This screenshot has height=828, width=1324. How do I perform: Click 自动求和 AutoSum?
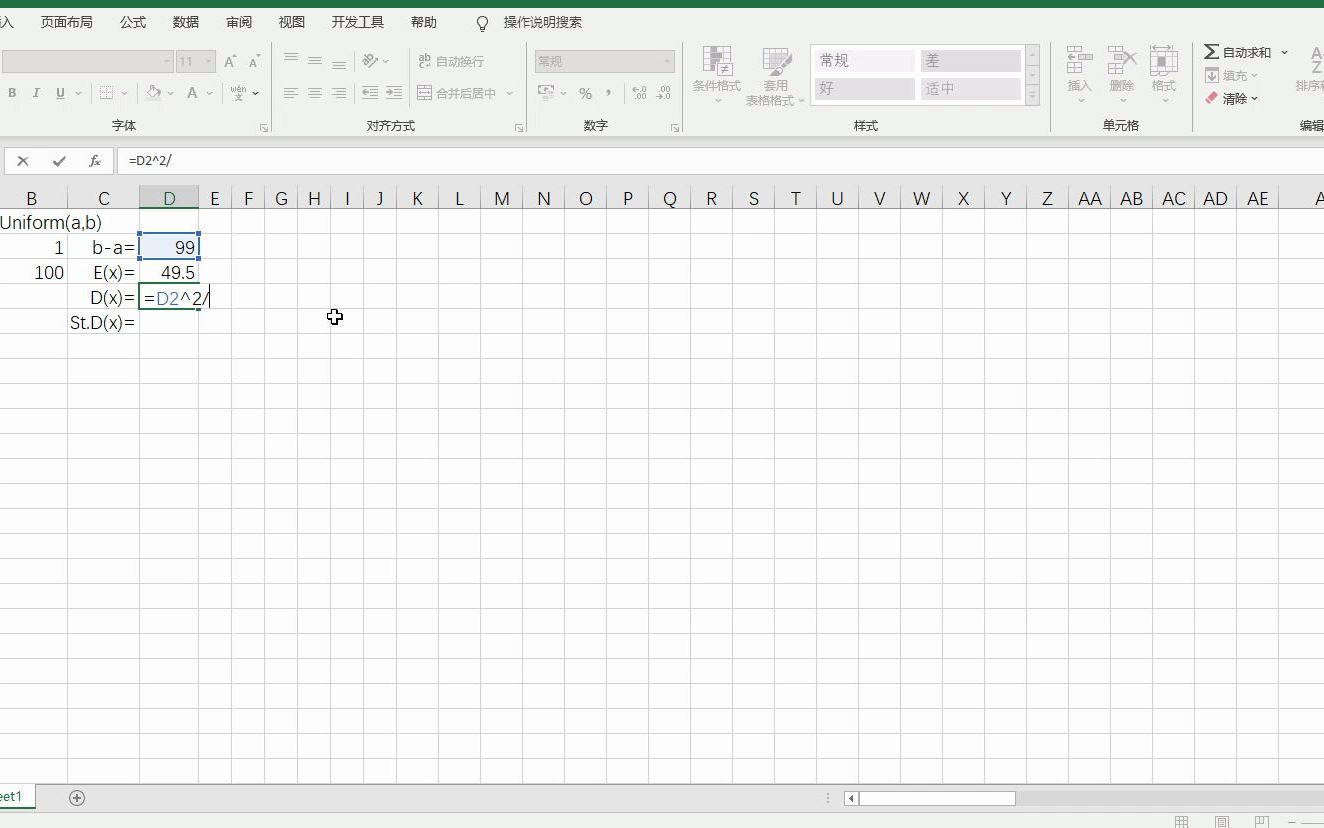(1238, 52)
